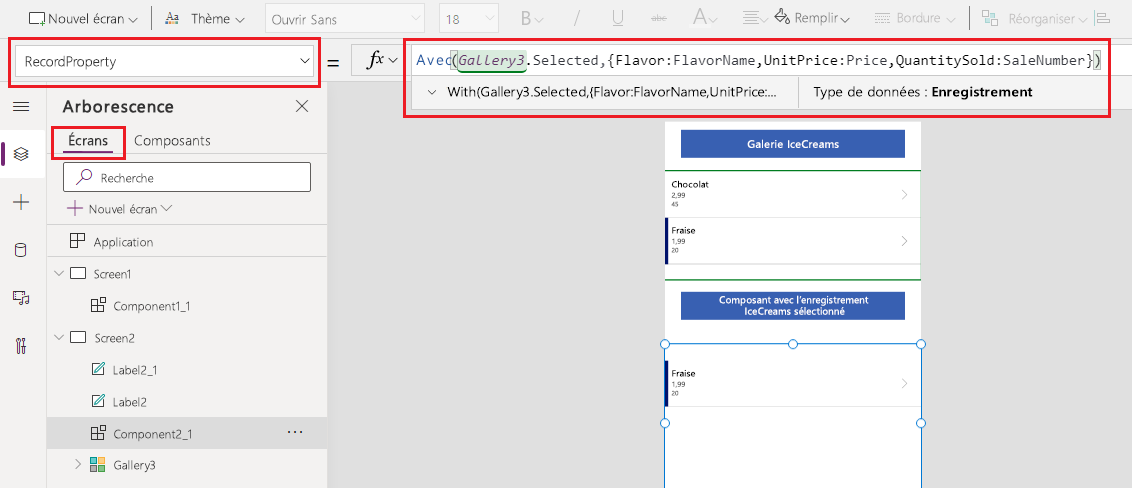Toggle underline formatting

tap(618, 19)
